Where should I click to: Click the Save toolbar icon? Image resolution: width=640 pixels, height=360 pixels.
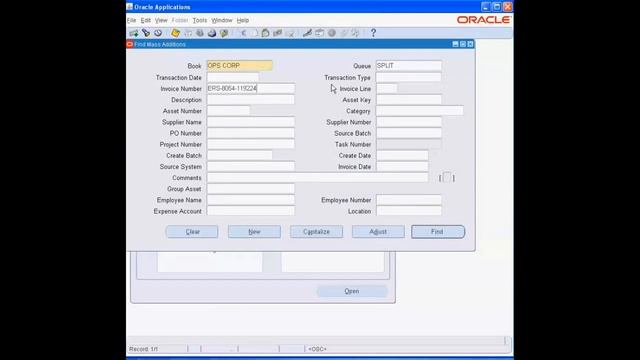pyautogui.click(x=176, y=33)
